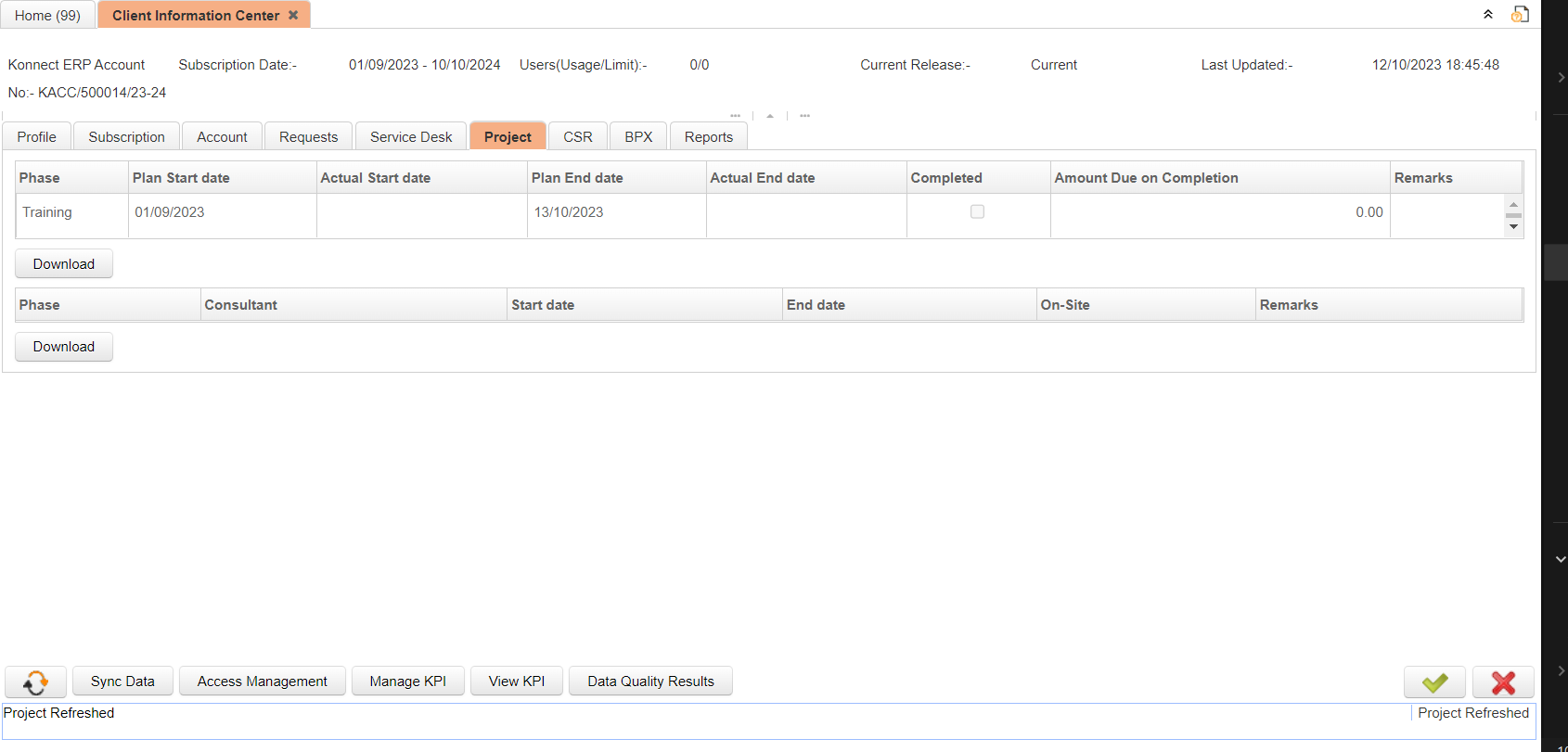The image size is (1568, 752).
Task: Click the circular arrows refresh icon
Action: tap(35, 682)
